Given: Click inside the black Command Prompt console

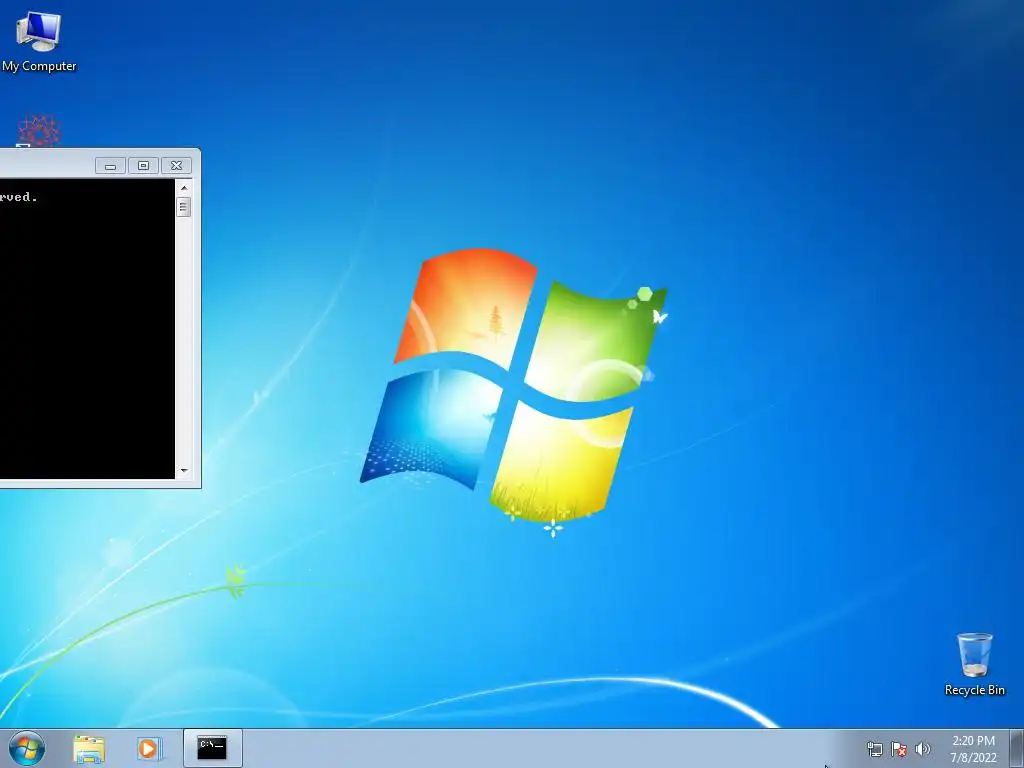Looking at the screenshot, I should tap(88, 329).
